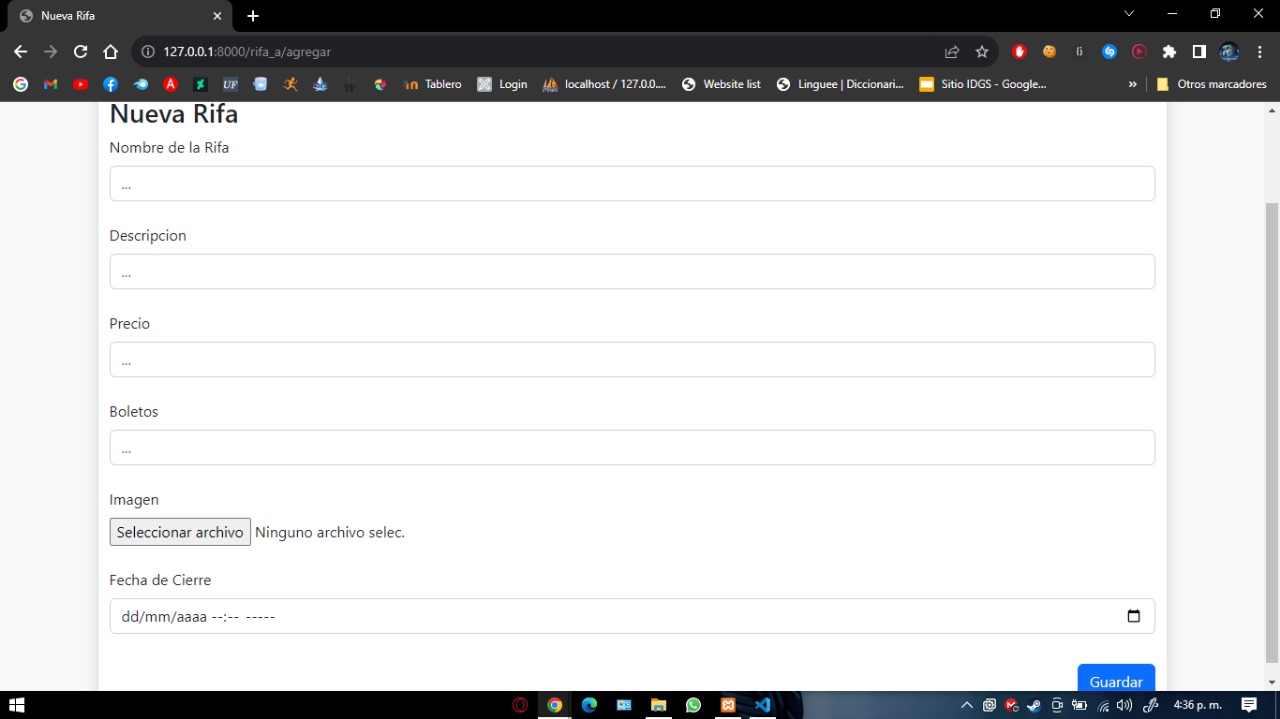Launch Visual Studio Code from the taskbar

pos(763,705)
